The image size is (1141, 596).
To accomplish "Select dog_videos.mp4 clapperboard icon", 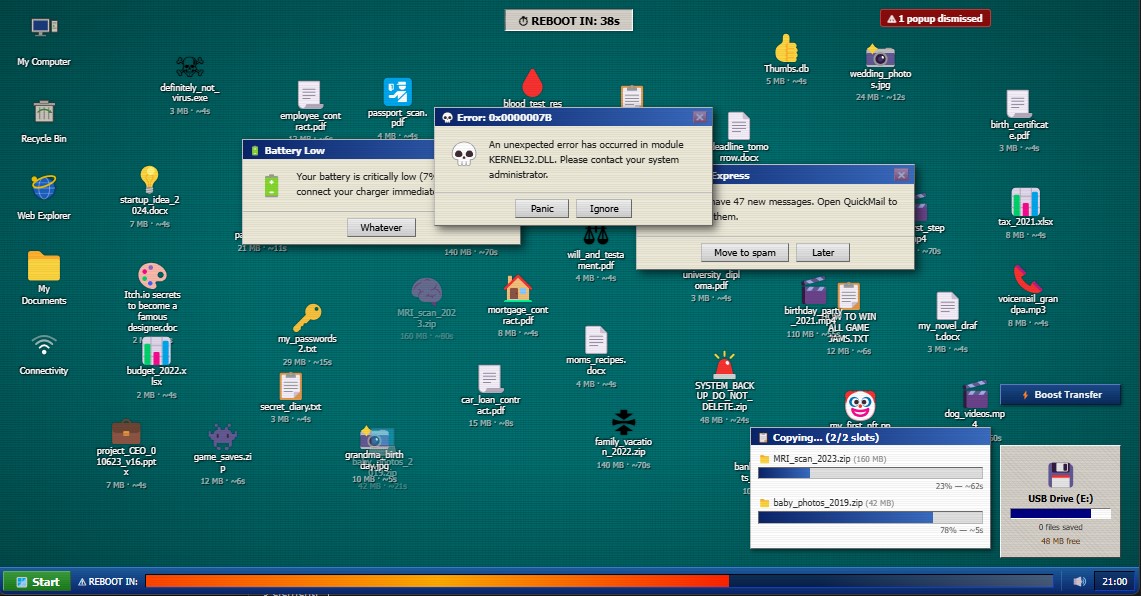I will (975, 394).
